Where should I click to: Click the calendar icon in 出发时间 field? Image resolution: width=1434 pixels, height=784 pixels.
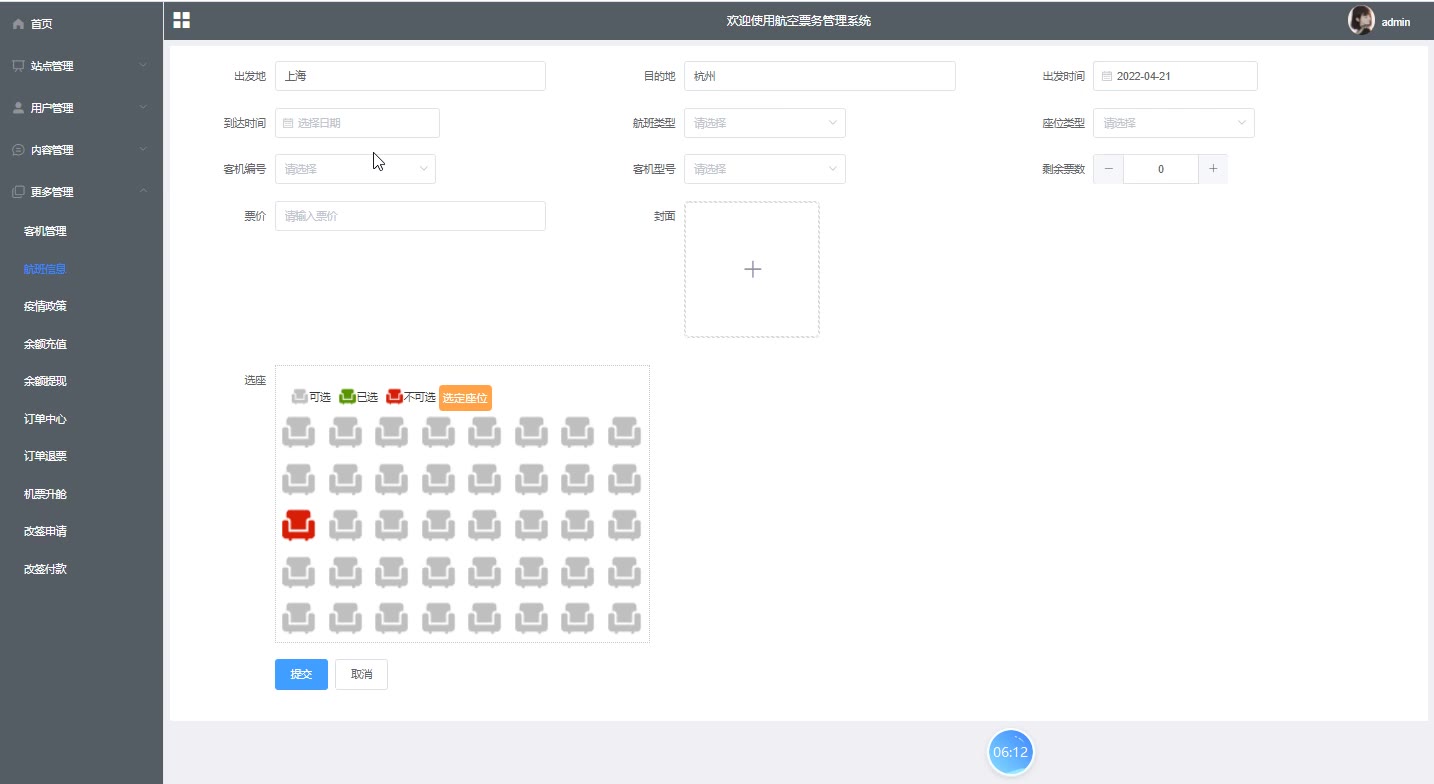tap(1107, 76)
